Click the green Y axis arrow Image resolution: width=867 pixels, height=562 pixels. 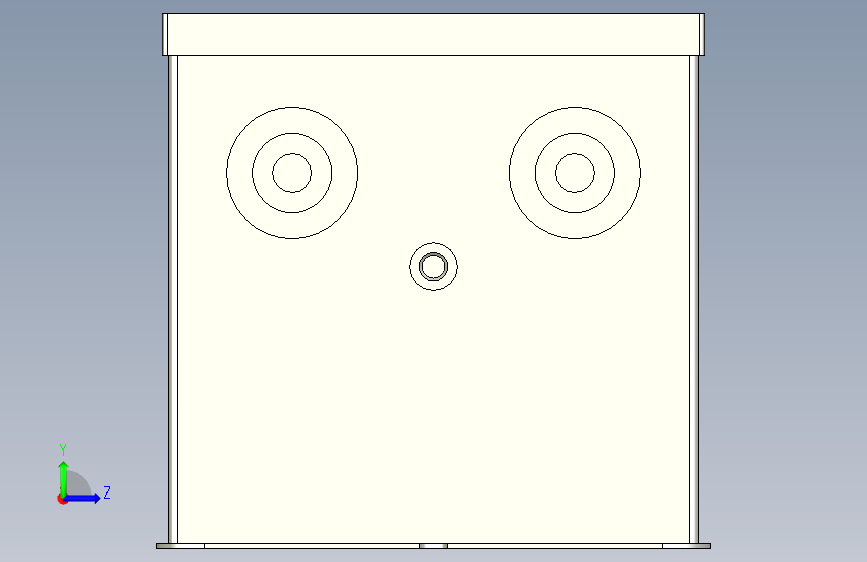point(64,478)
